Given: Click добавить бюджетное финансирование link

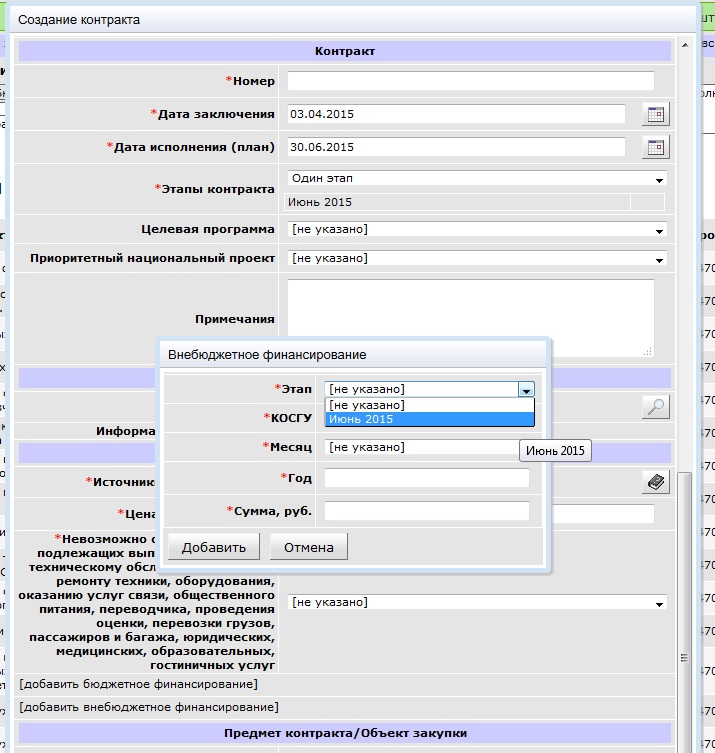Looking at the screenshot, I should click(x=138, y=684).
